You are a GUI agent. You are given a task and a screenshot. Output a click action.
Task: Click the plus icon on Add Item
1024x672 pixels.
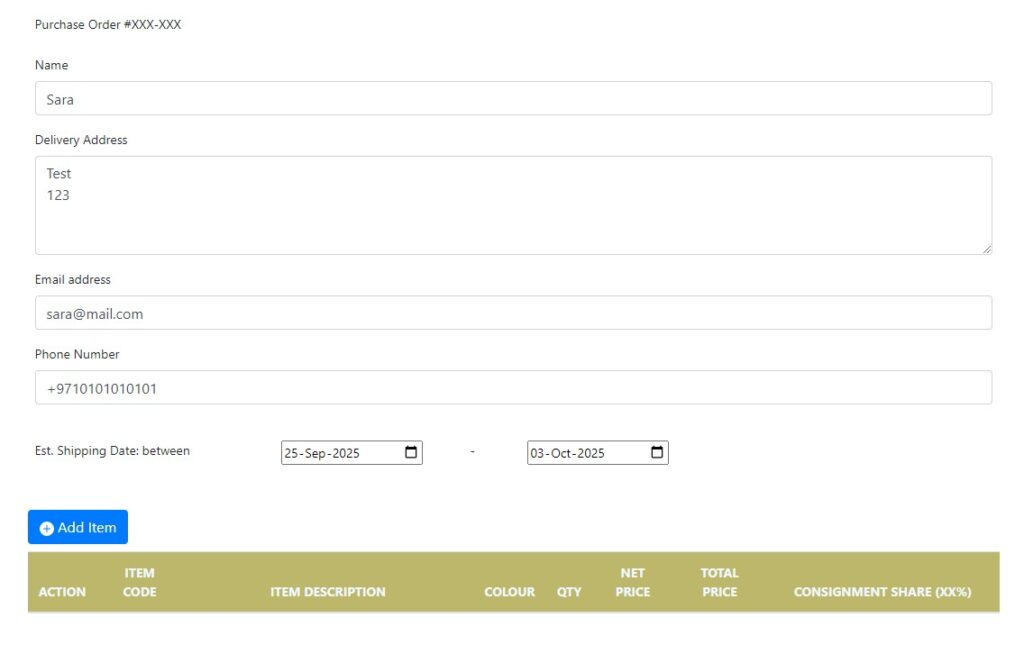(46, 528)
